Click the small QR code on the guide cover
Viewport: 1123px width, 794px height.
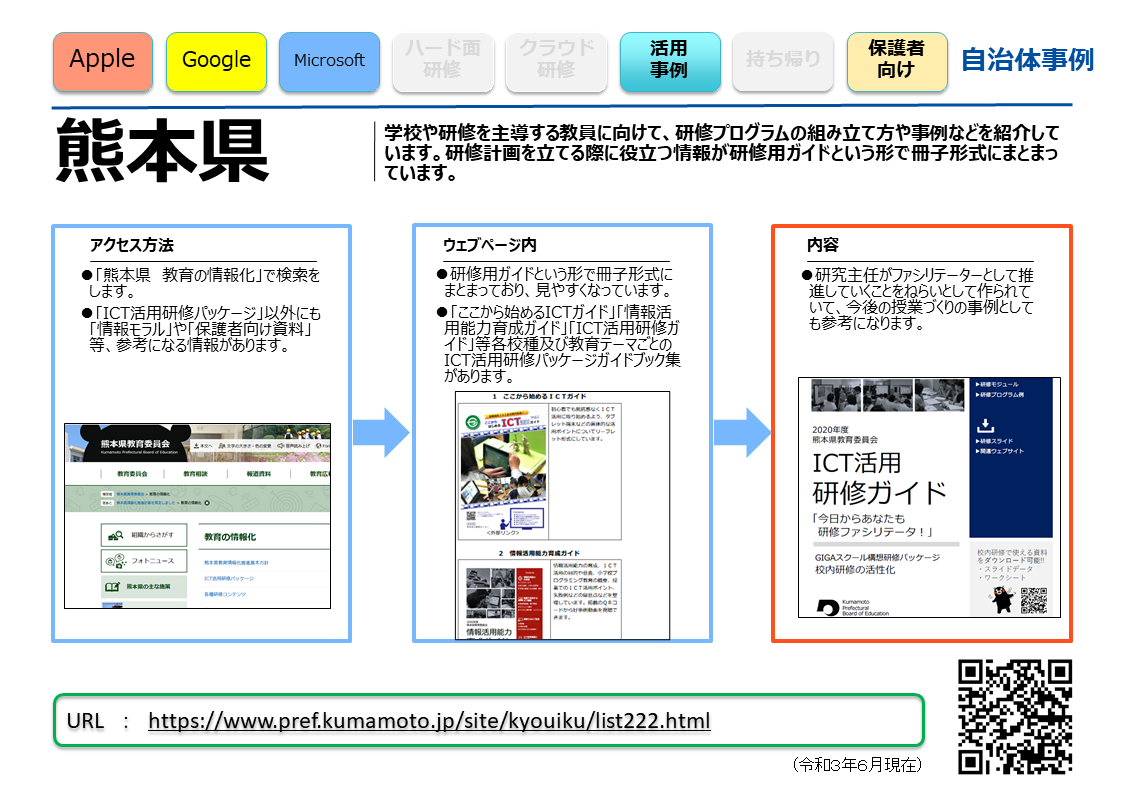tap(1034, 601)
